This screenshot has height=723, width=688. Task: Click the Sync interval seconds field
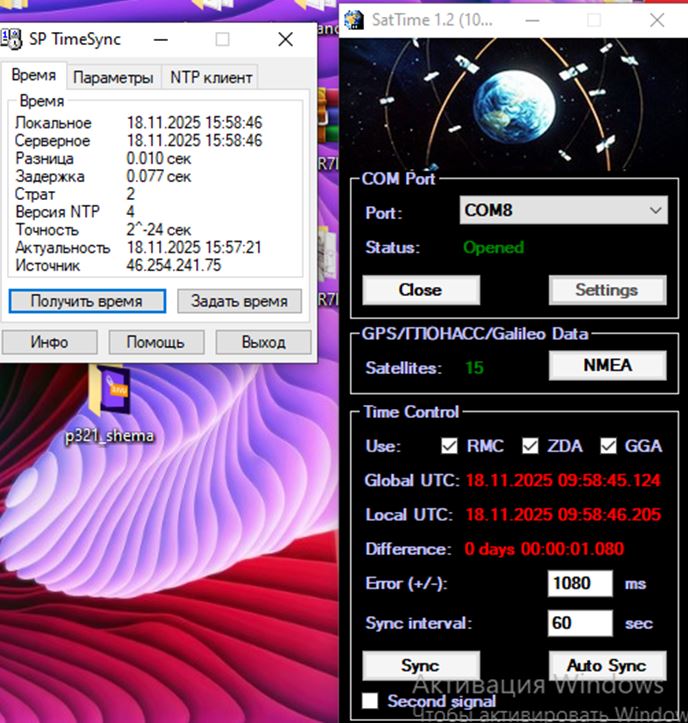tap(580, 623)
